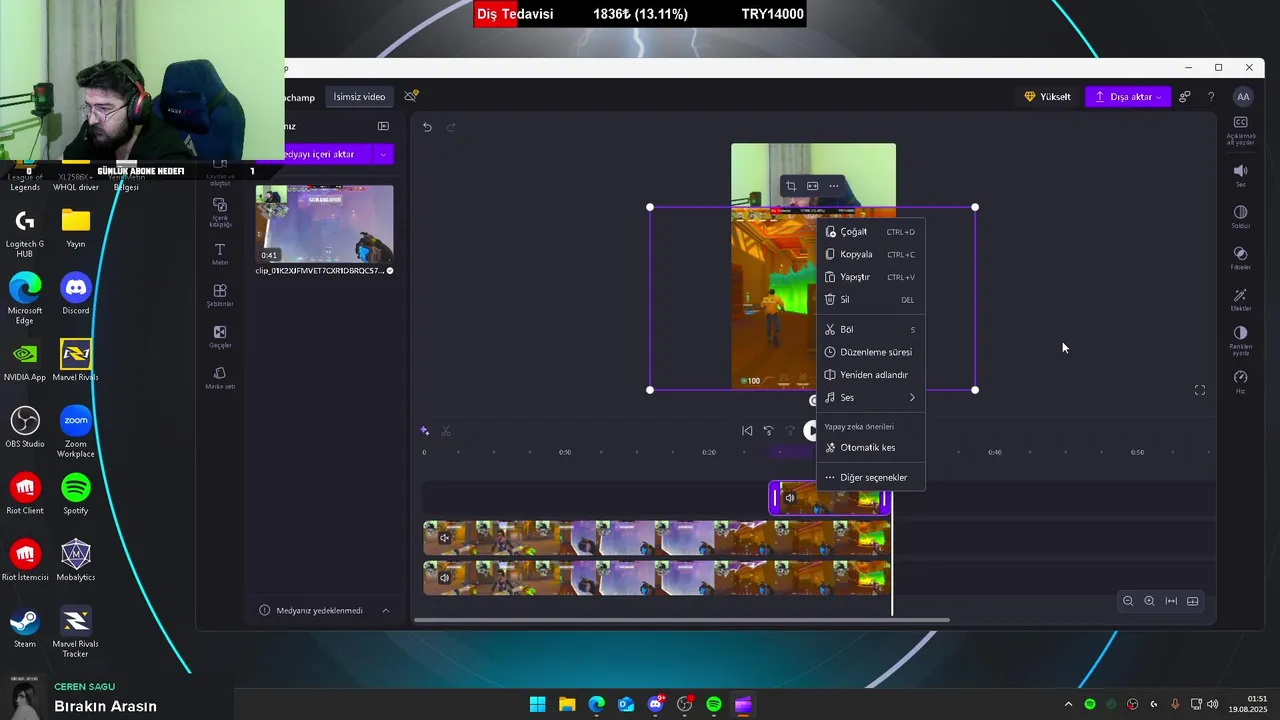The image size is (1280, 720).
Task: Click the crop icon on the floating clip toolbar
Action: coord(791,186)
